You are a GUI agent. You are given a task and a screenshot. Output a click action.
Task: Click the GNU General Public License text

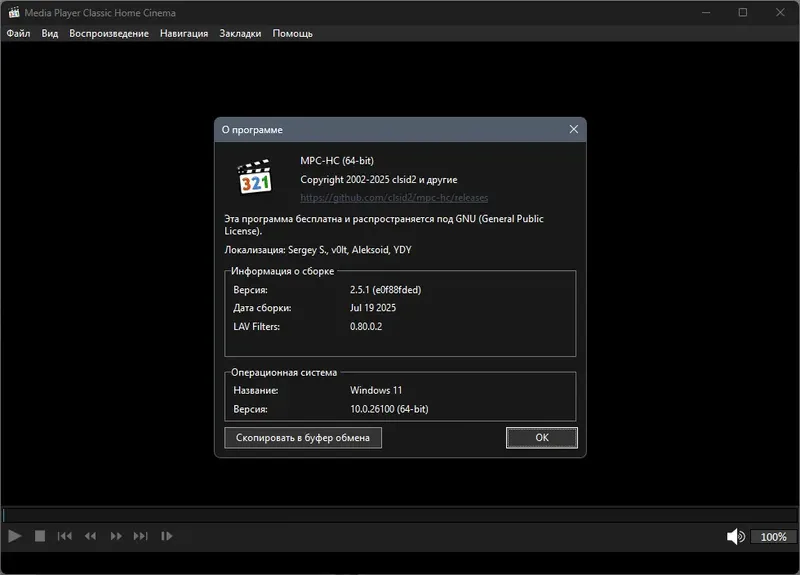coord(384,225)
